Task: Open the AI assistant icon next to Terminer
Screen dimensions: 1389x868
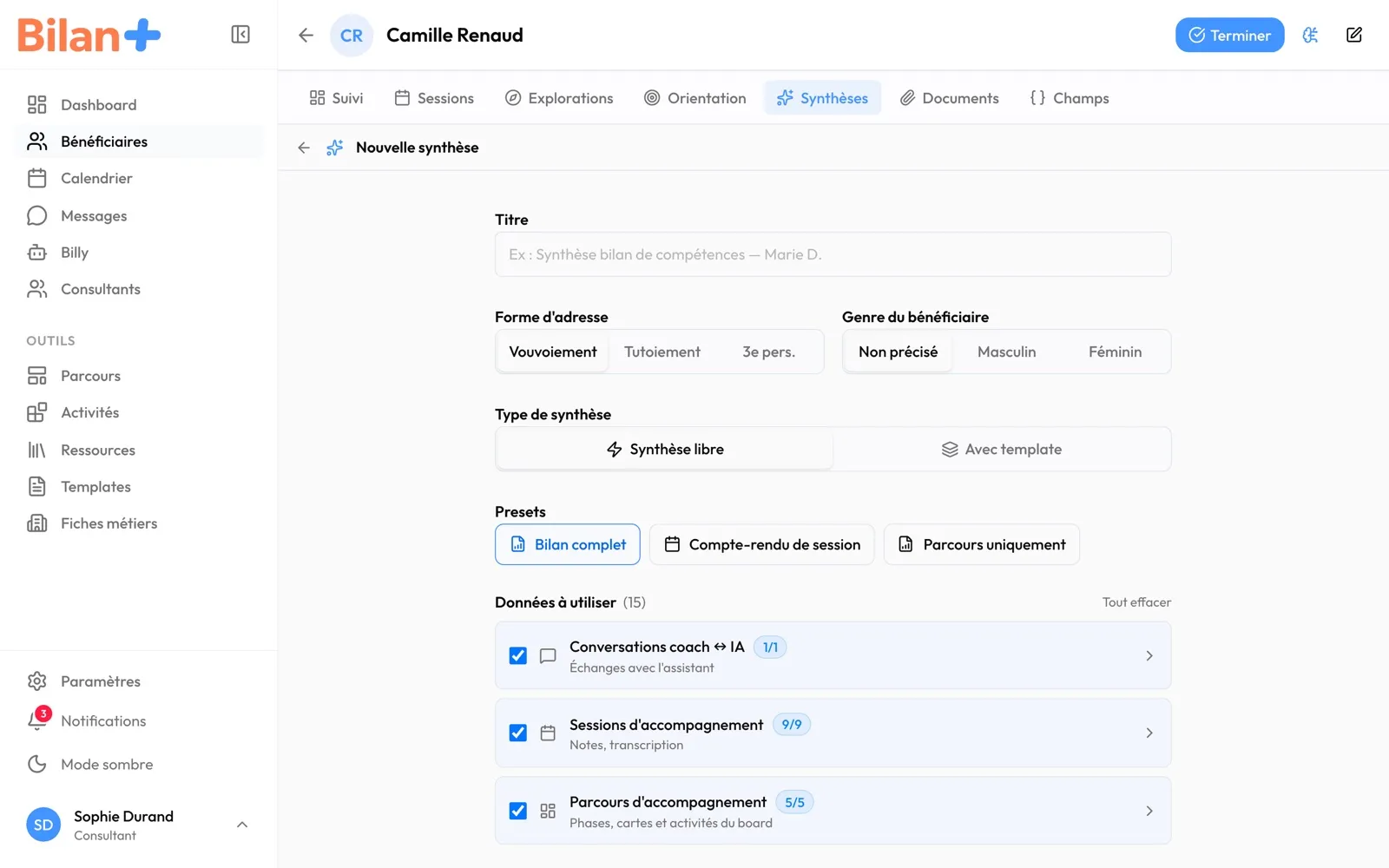Action: point(1310,35)
